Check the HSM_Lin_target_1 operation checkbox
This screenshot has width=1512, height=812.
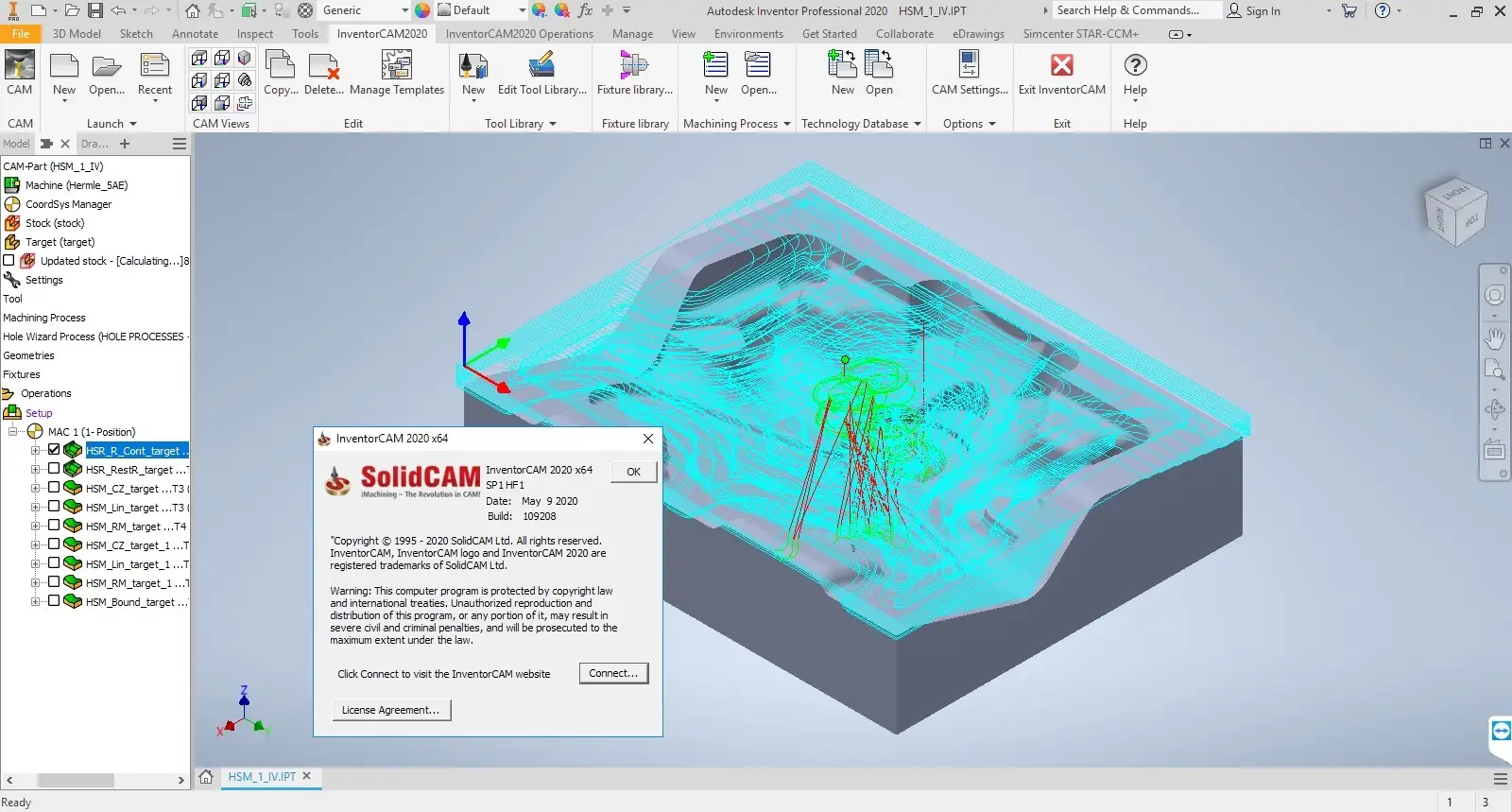tap(54, 563)
